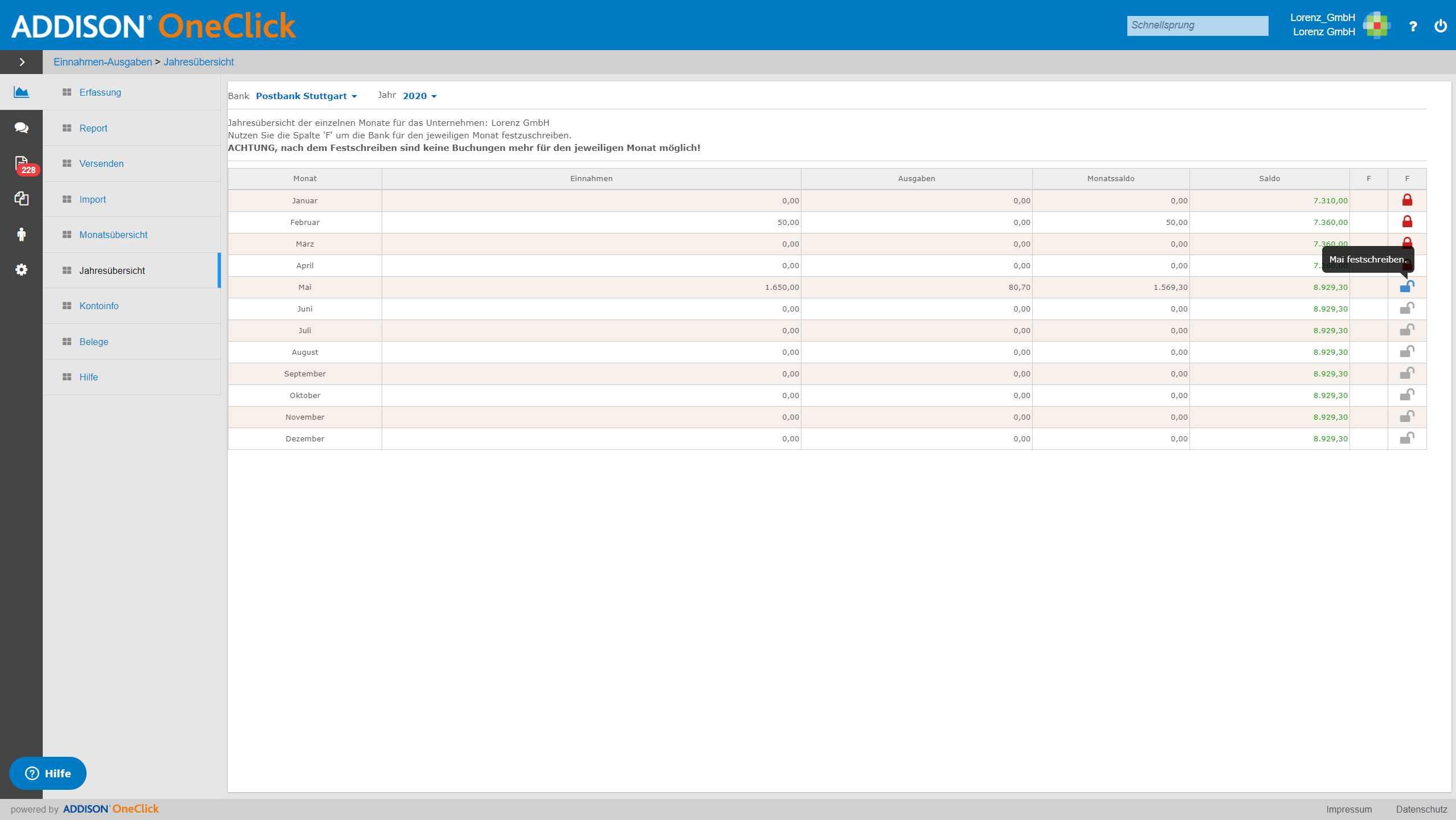Screen dimensions: 1456x820
Task: Open the copy documents sidebar icon
Action: coord(22,198)
